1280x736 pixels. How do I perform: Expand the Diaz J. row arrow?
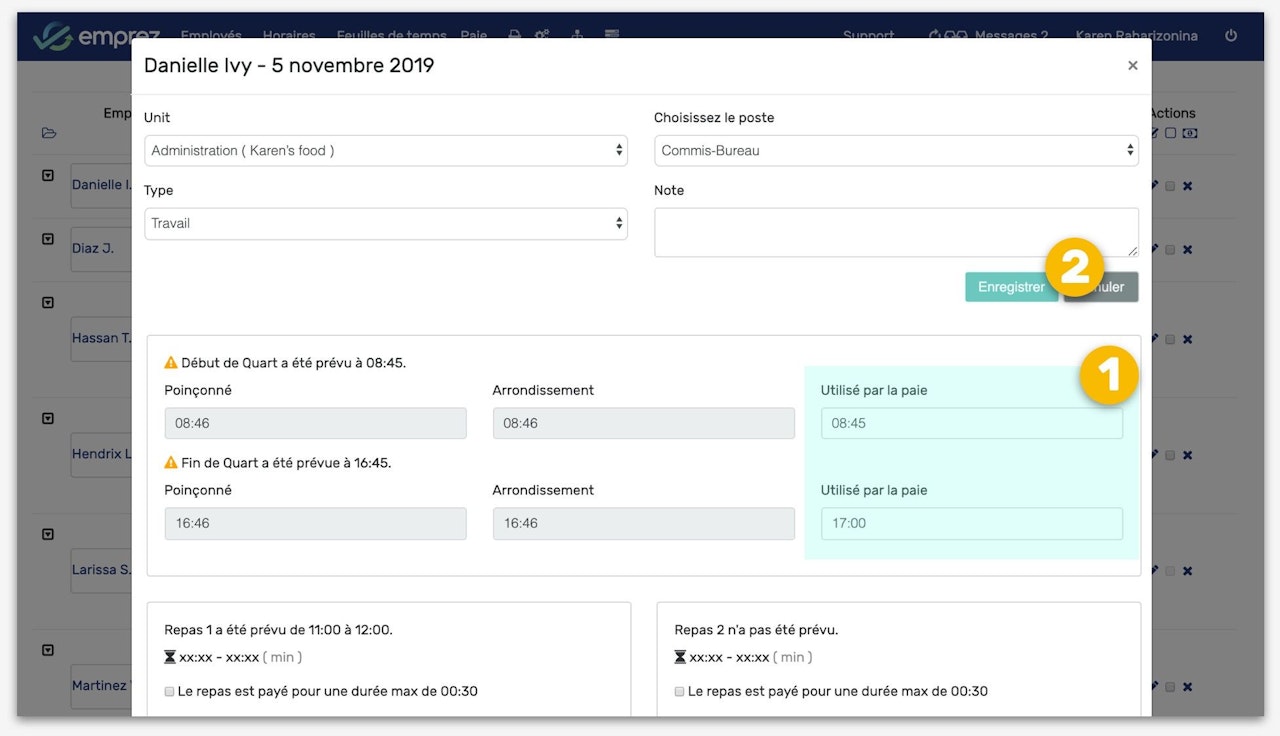[47, 239]
